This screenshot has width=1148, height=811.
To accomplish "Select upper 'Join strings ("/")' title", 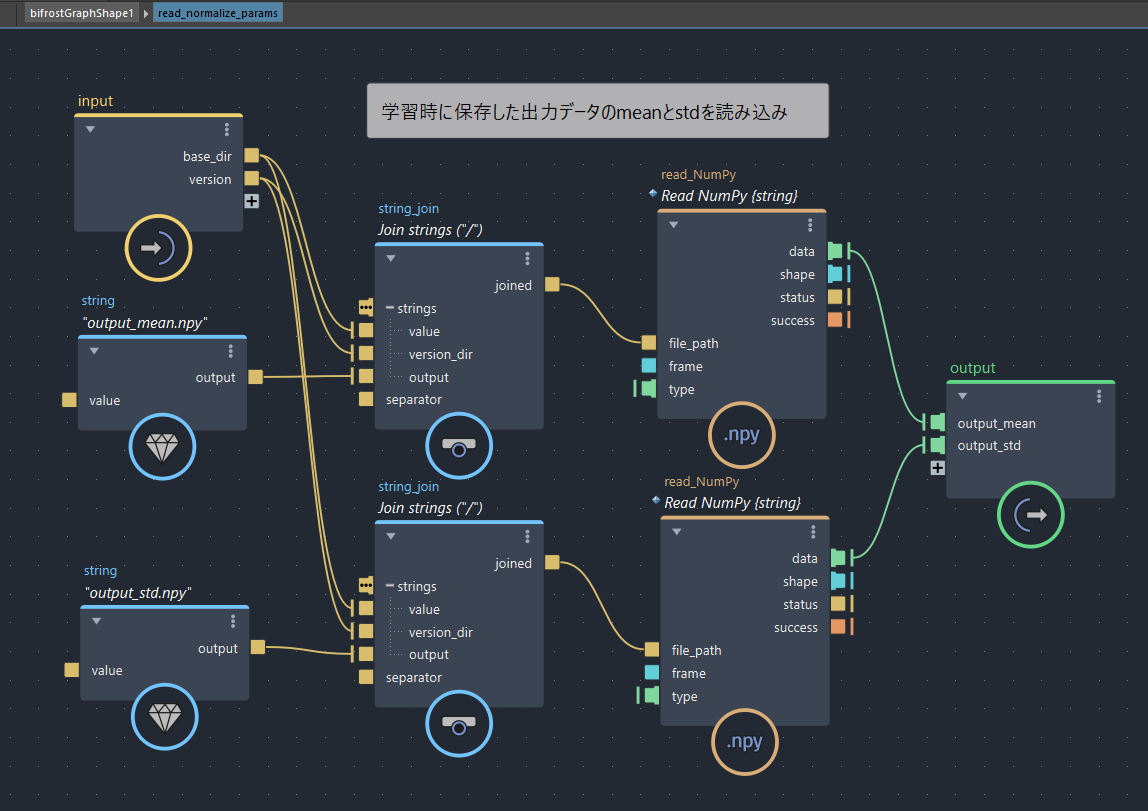I will click(x=430, y=230).
